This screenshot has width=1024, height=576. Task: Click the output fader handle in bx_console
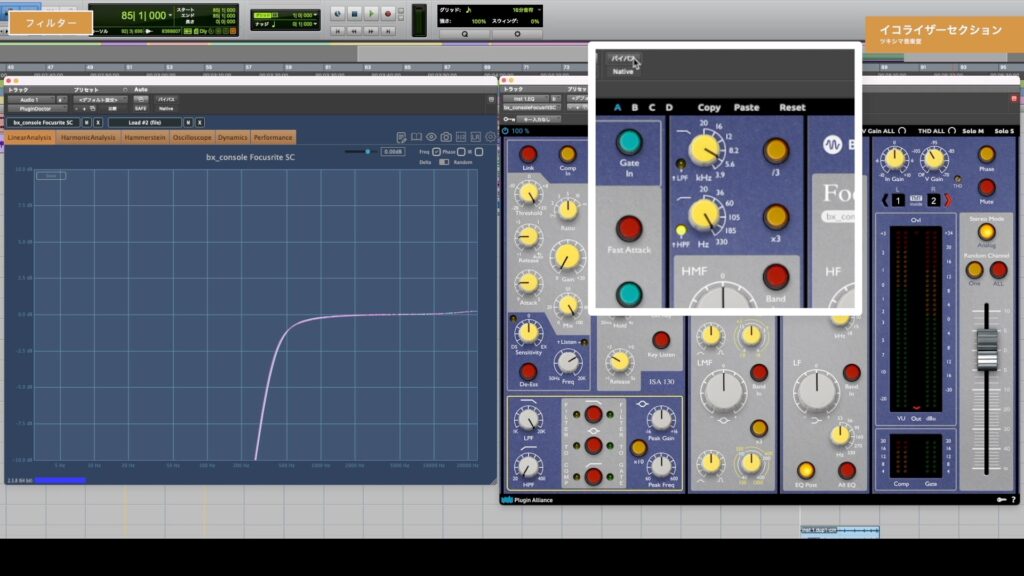987,349
